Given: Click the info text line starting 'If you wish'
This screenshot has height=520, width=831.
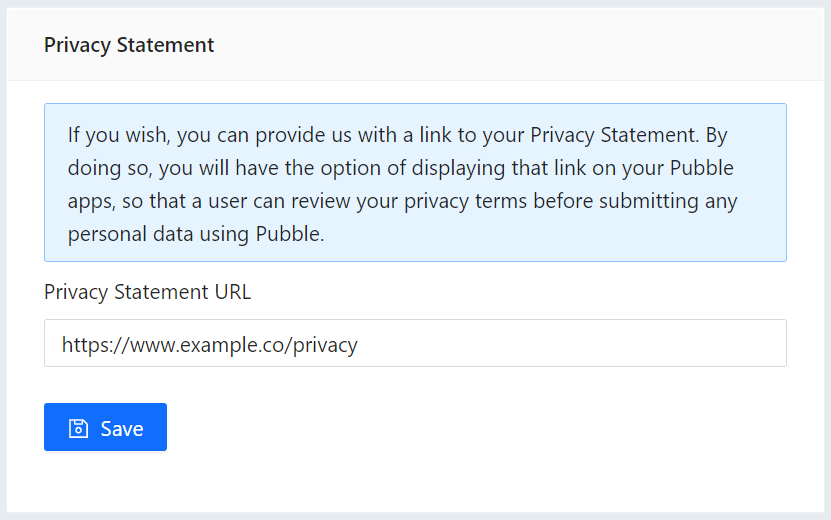Looking at the screenshot, I should pos(300,134).
